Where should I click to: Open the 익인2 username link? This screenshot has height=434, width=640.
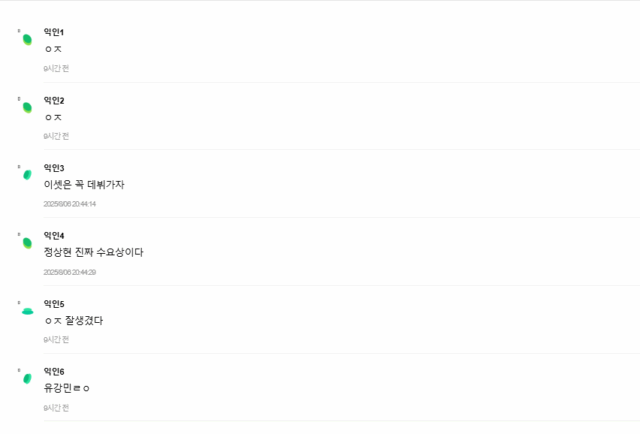tap(54, 100)
